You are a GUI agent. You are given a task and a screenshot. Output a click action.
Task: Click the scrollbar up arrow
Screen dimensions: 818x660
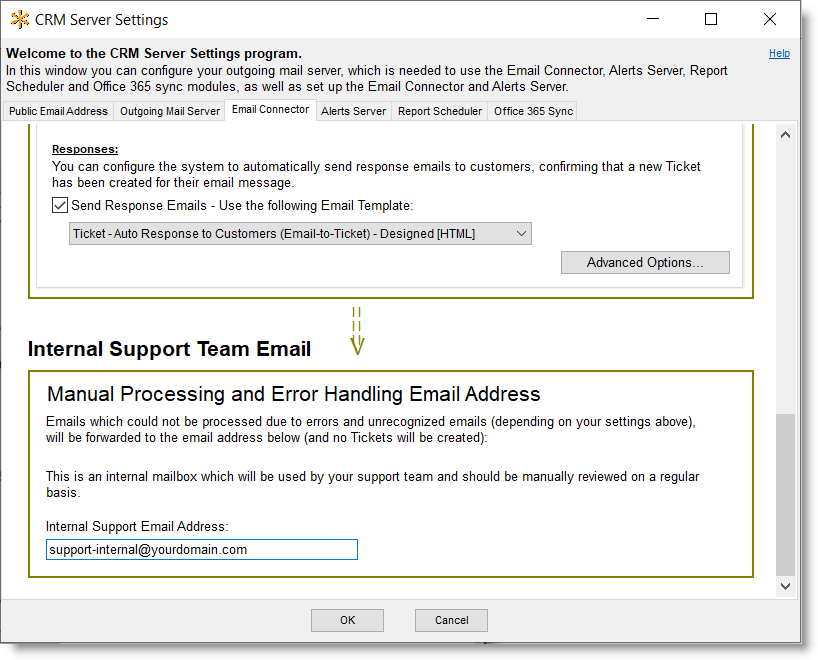(785, 134)
